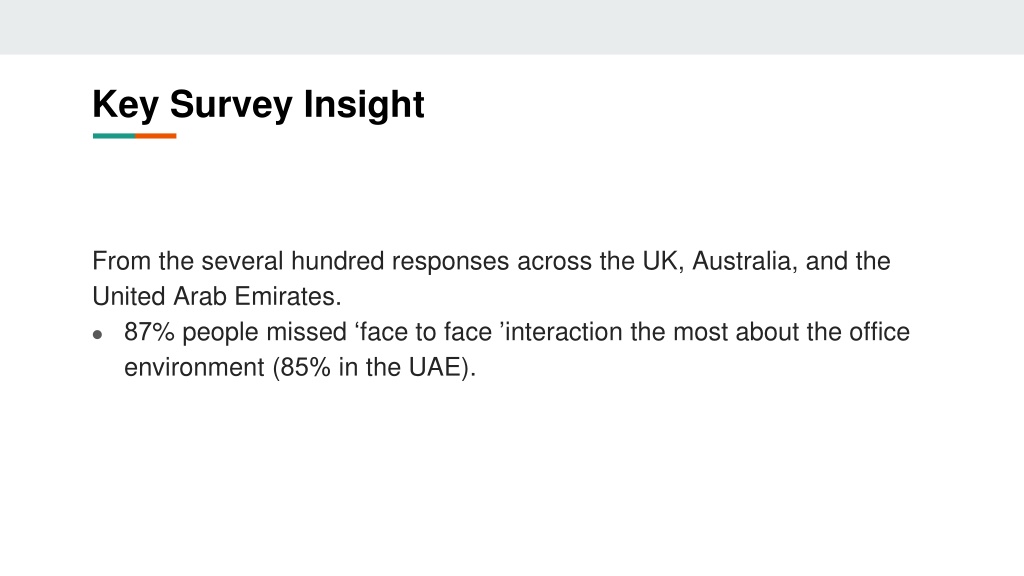The width and height of the screenshot is (1024, 576).
Task: Click the word 'Survey' in the title
Action: click(x=231, y=104)
